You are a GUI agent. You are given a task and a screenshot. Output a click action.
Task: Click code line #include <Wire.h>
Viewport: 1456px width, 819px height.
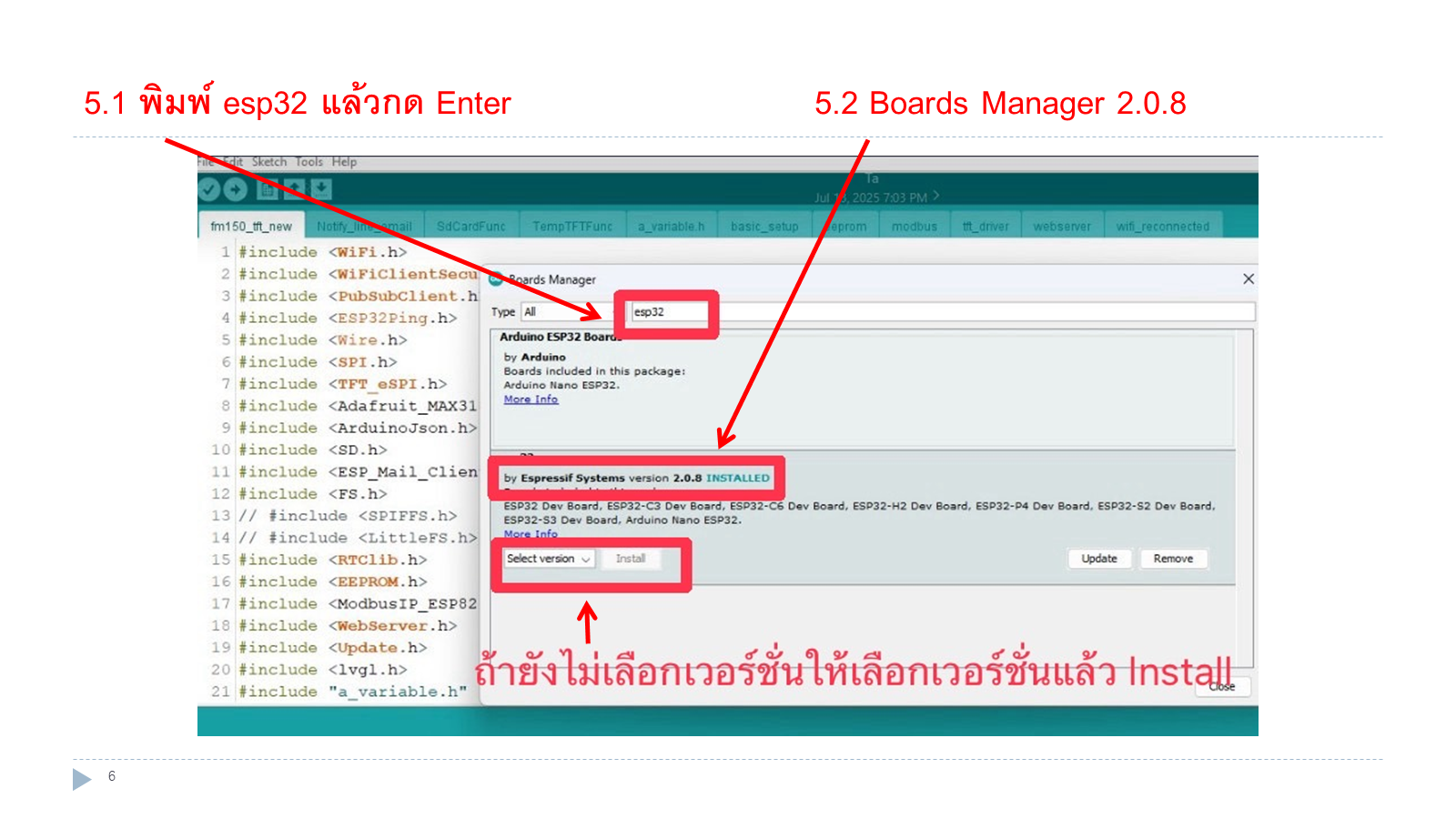(322, 339)
